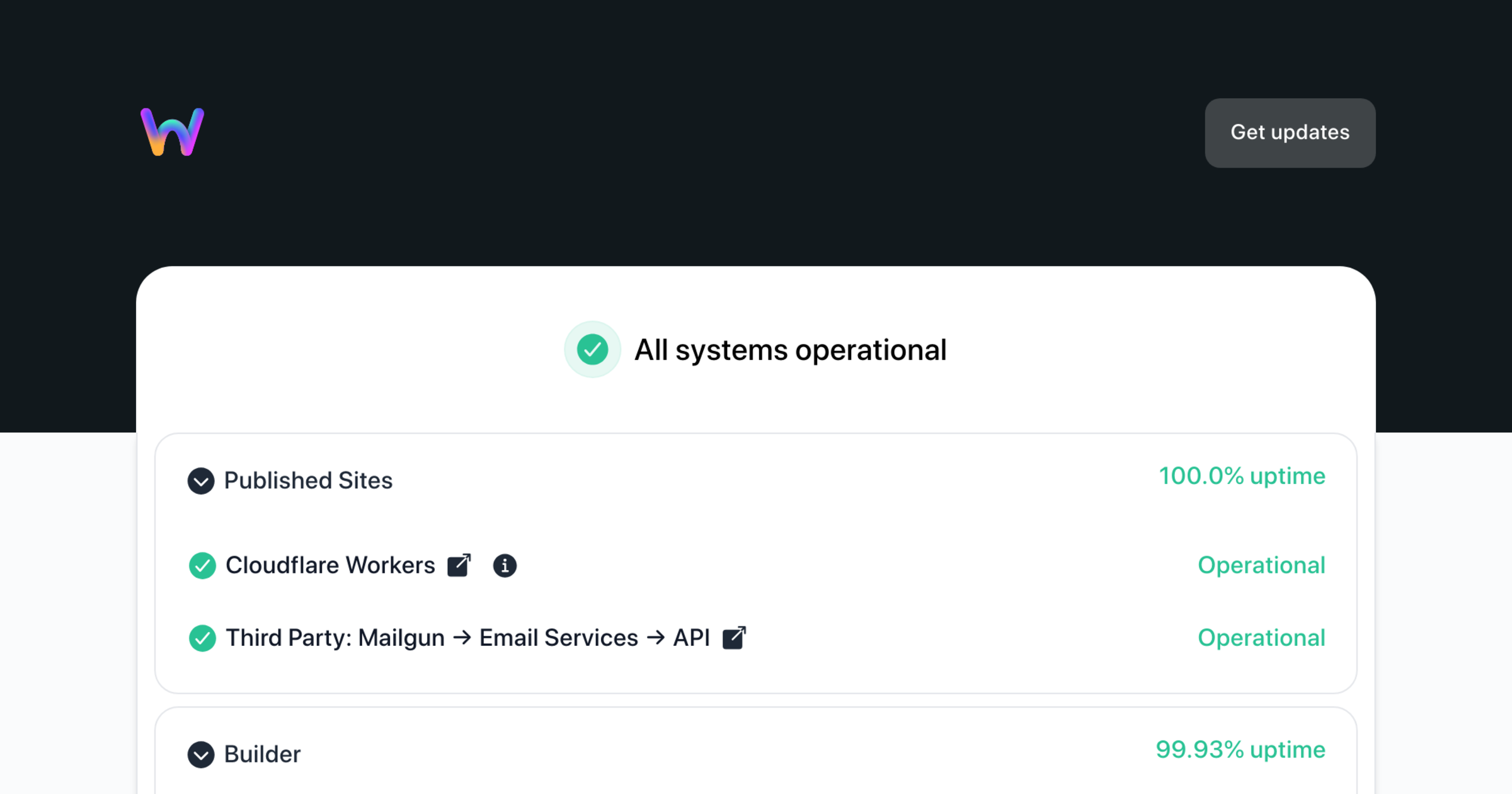Click the Operational status for Cloudflare Workers
1512x794 pixels.
1262,565
